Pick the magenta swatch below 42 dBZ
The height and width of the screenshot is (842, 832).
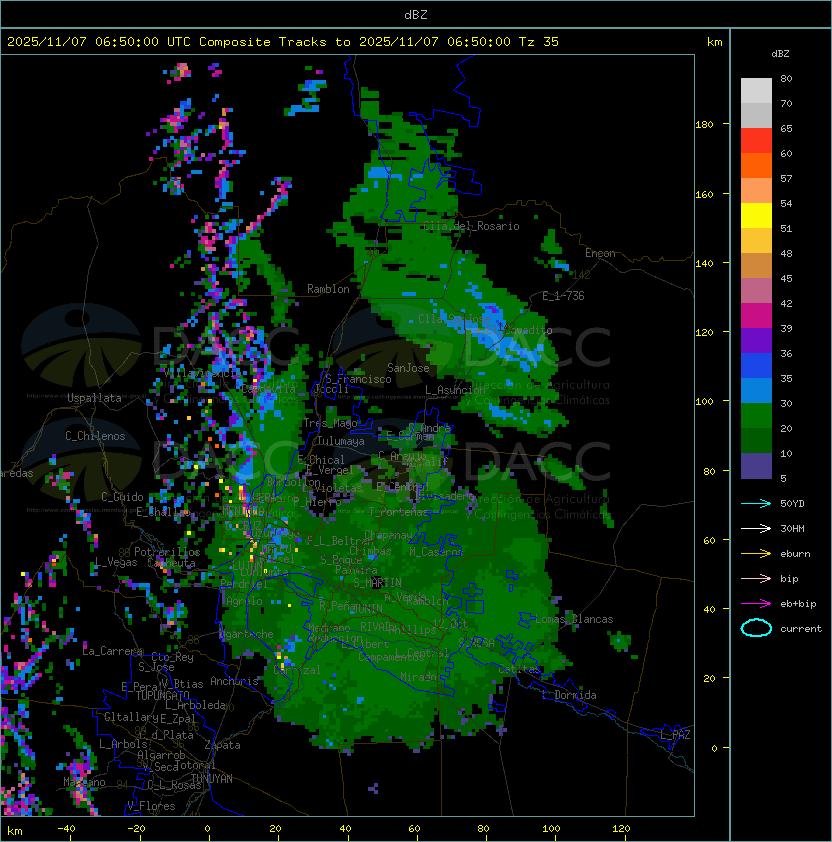[756, 316]
